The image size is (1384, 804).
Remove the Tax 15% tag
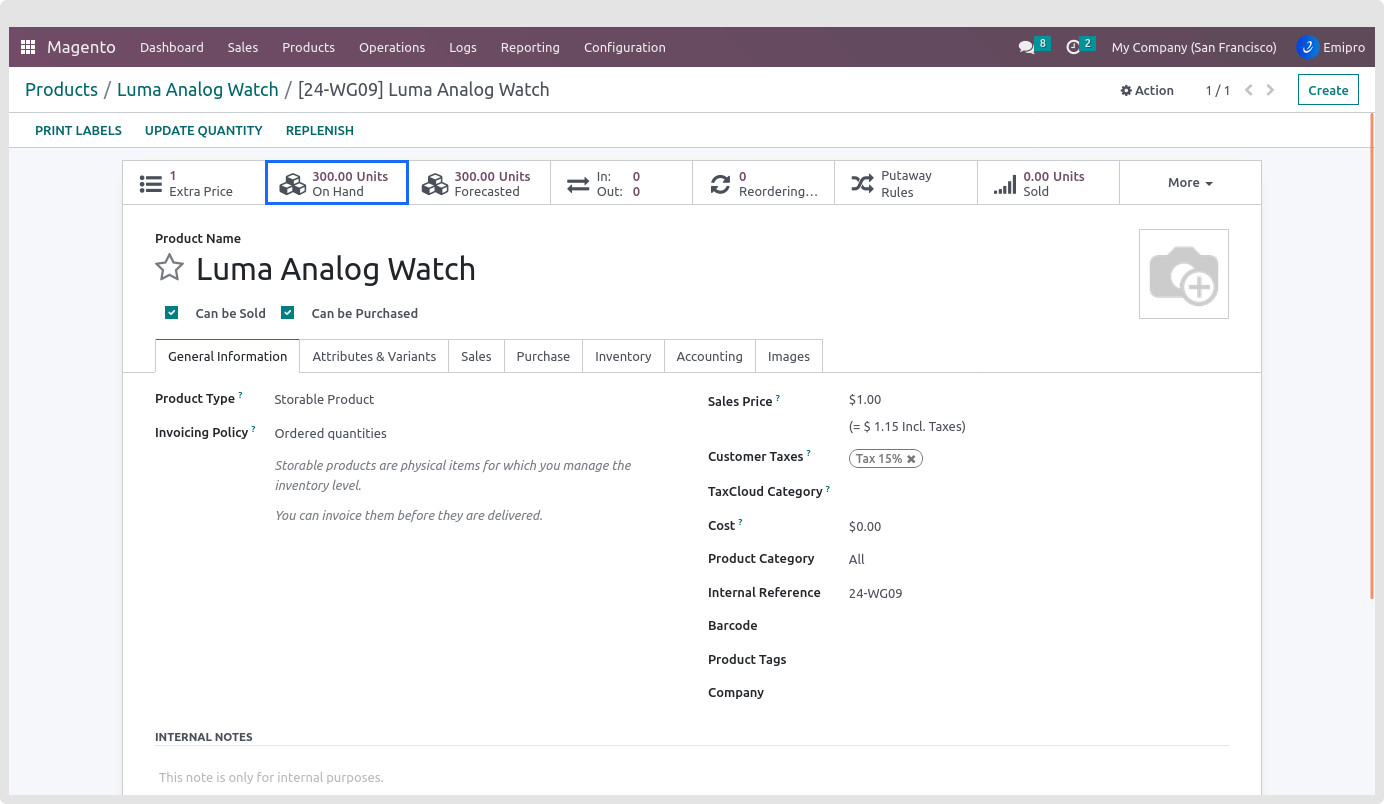click(911, 459)
